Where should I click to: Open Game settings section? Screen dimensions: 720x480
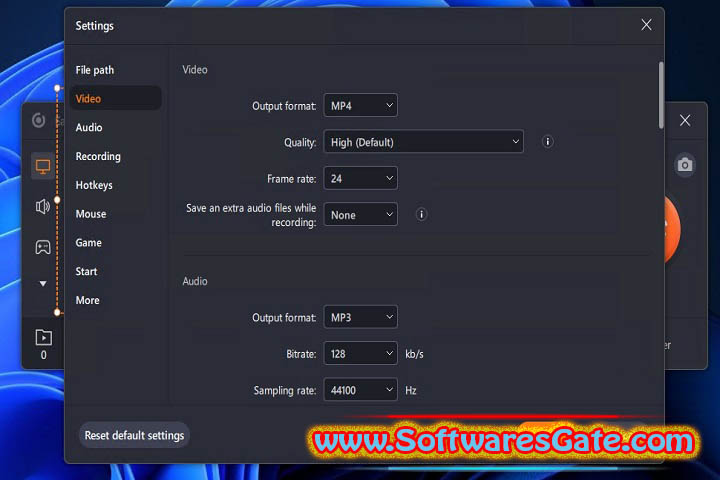point(88,243)
